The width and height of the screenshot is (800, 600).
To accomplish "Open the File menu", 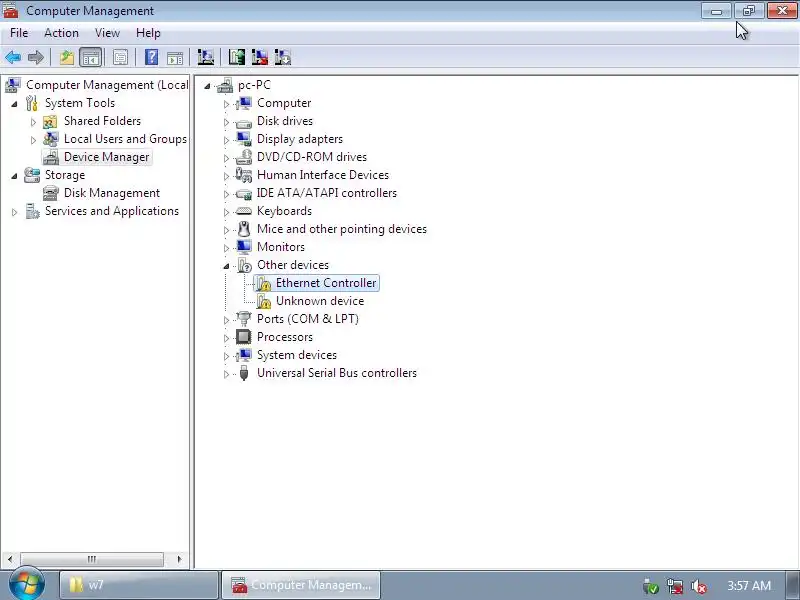I will 19,33.
